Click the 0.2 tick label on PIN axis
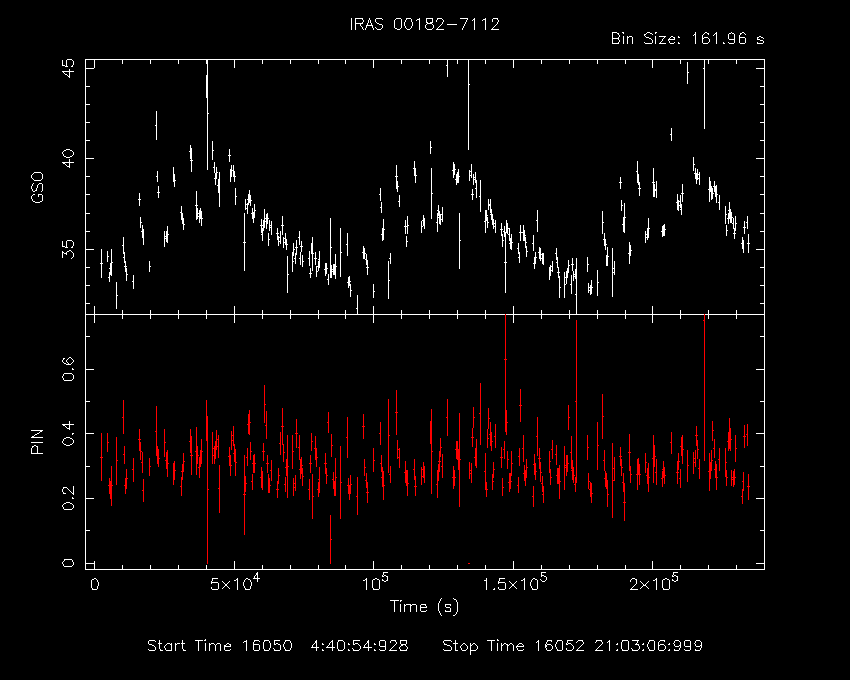 tap(69, 498)
